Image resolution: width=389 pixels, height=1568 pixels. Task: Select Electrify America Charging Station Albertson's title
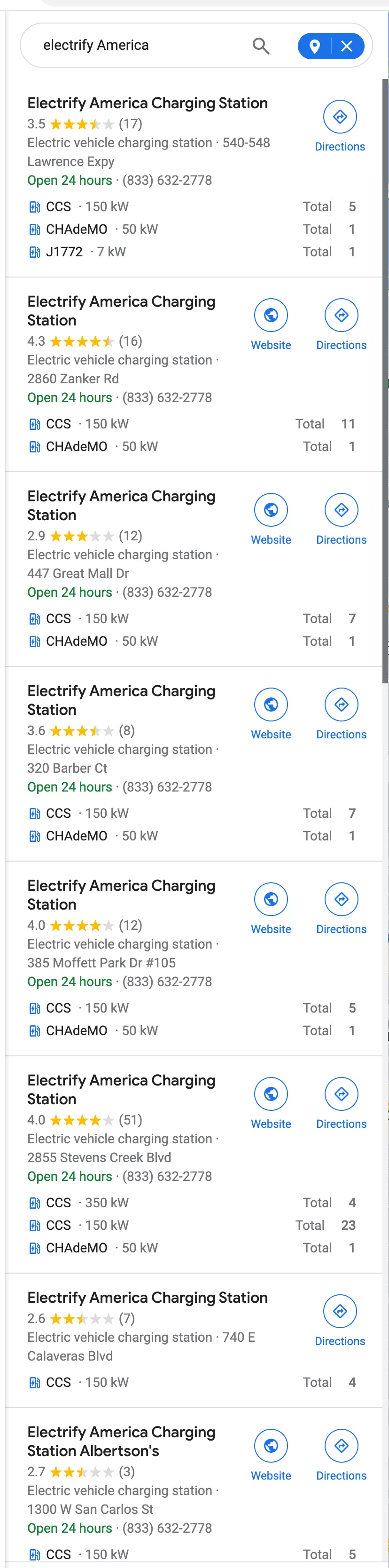pyautogui.click(x=121, y=1441)
